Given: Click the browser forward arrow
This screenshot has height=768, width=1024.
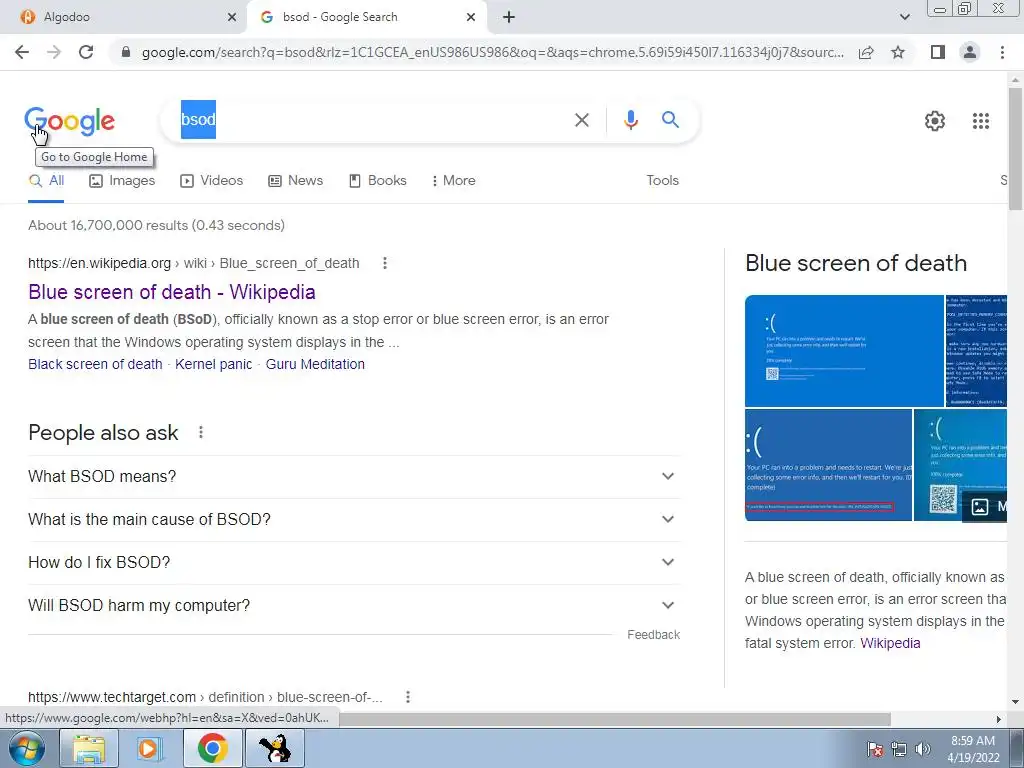Looking at the screenshot, I should [54, 52].
